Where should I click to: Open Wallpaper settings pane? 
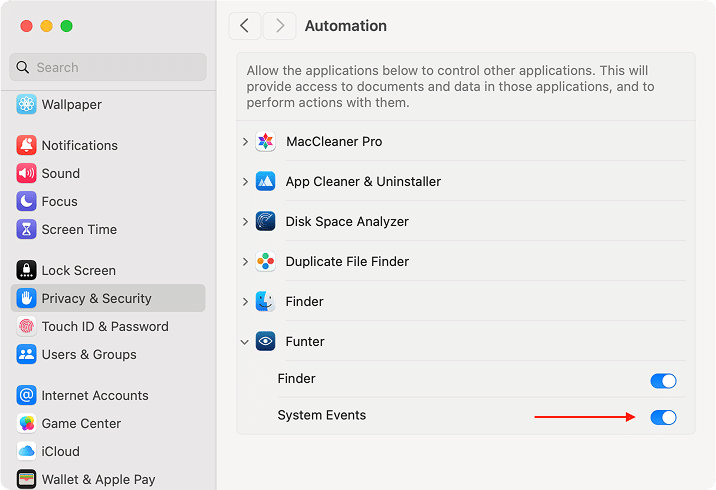tap(108, 104)
